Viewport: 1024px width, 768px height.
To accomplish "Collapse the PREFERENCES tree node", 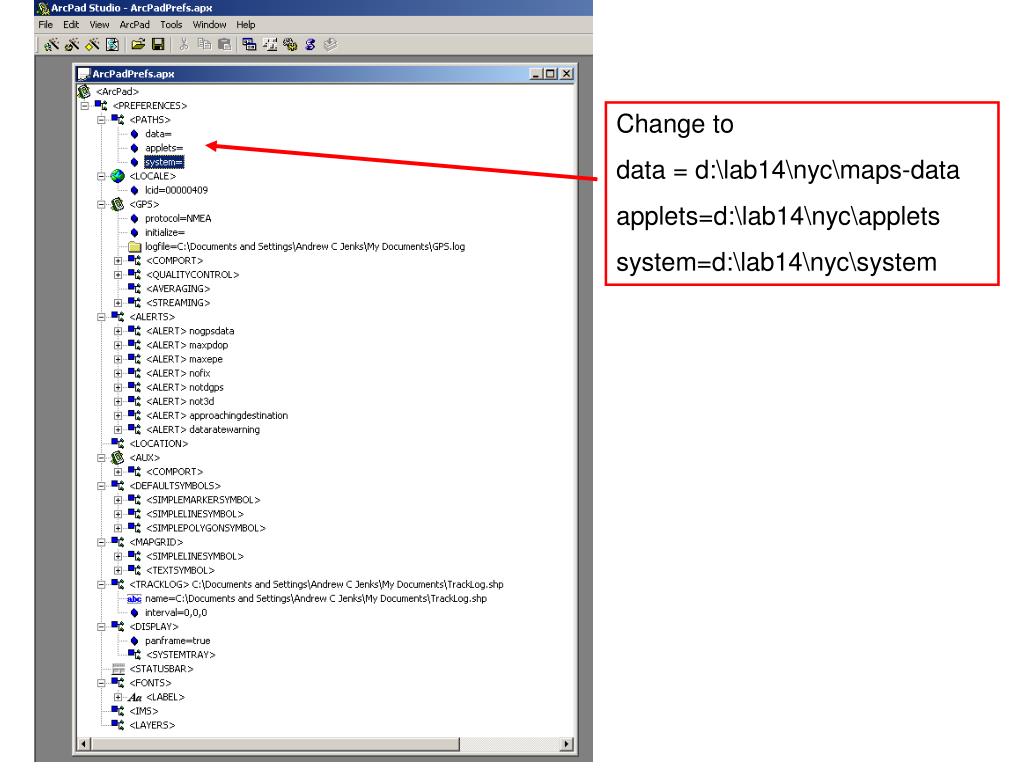I will (84, 106).
